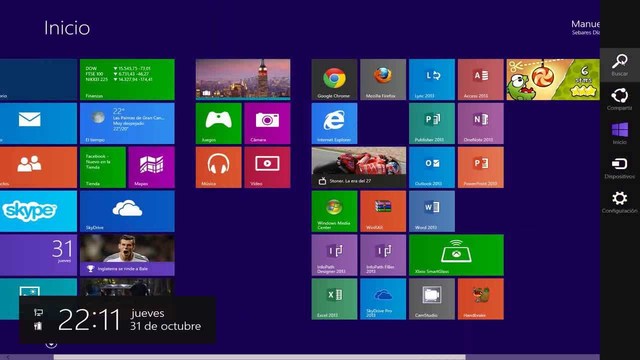Open the SkyDrive Pro 2013 tile
This screenshot has height=360, width=640.
(383, 299)
